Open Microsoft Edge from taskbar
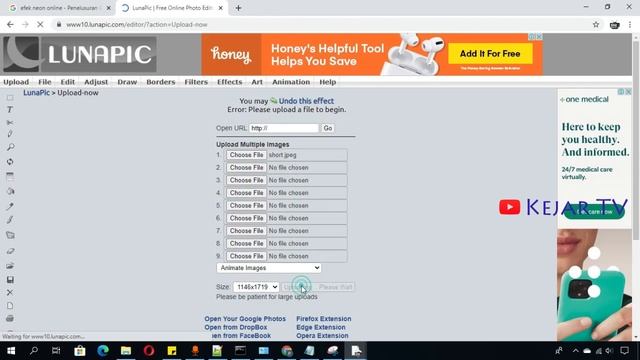Image resolution: width=640 pixels, height=360 pixels. click(x=103, y=351)
